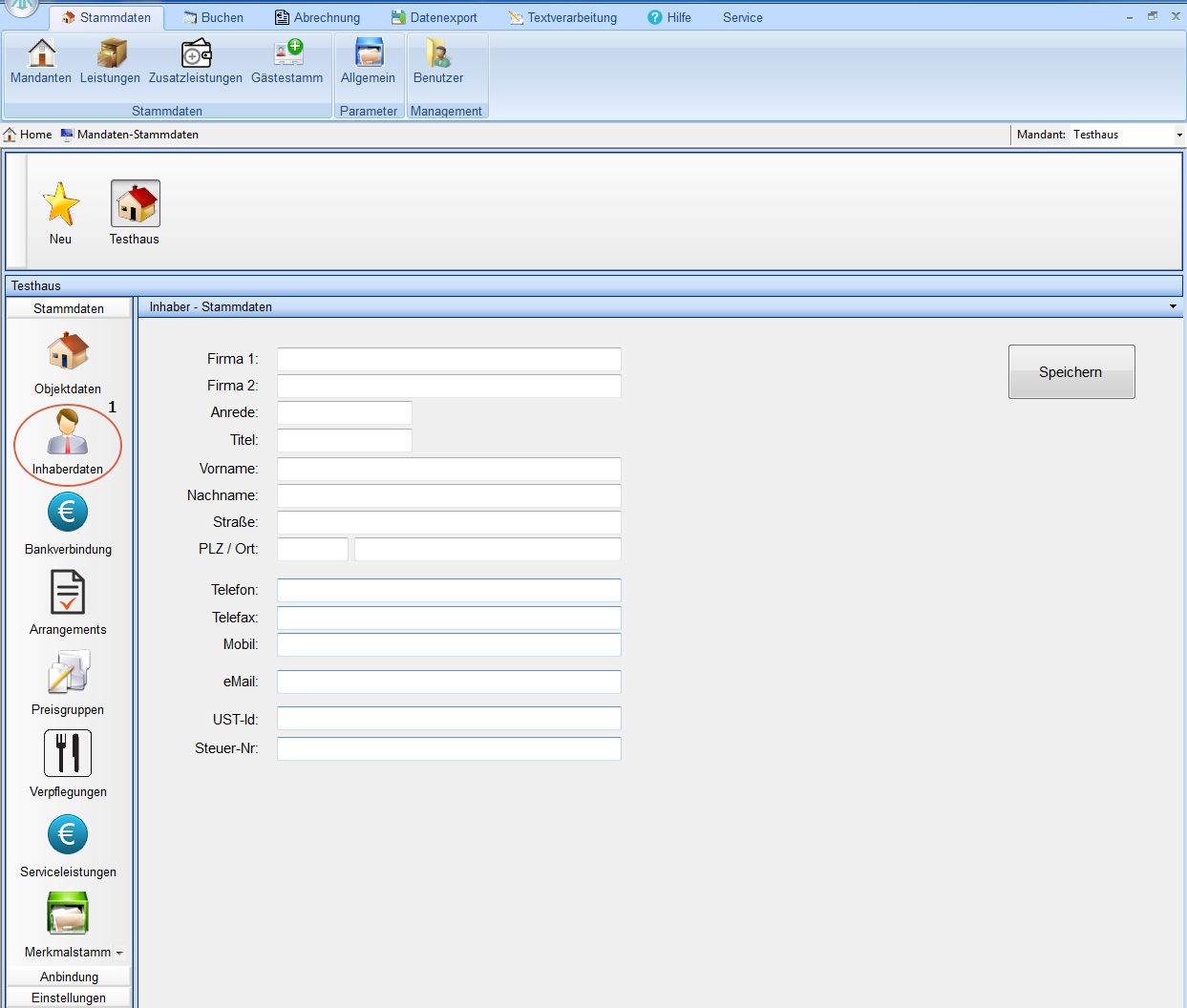This screenshot has width=1187, height=1008.
Task: Click the Verpflegungen sidebar icon
Action: coord(68,764)
